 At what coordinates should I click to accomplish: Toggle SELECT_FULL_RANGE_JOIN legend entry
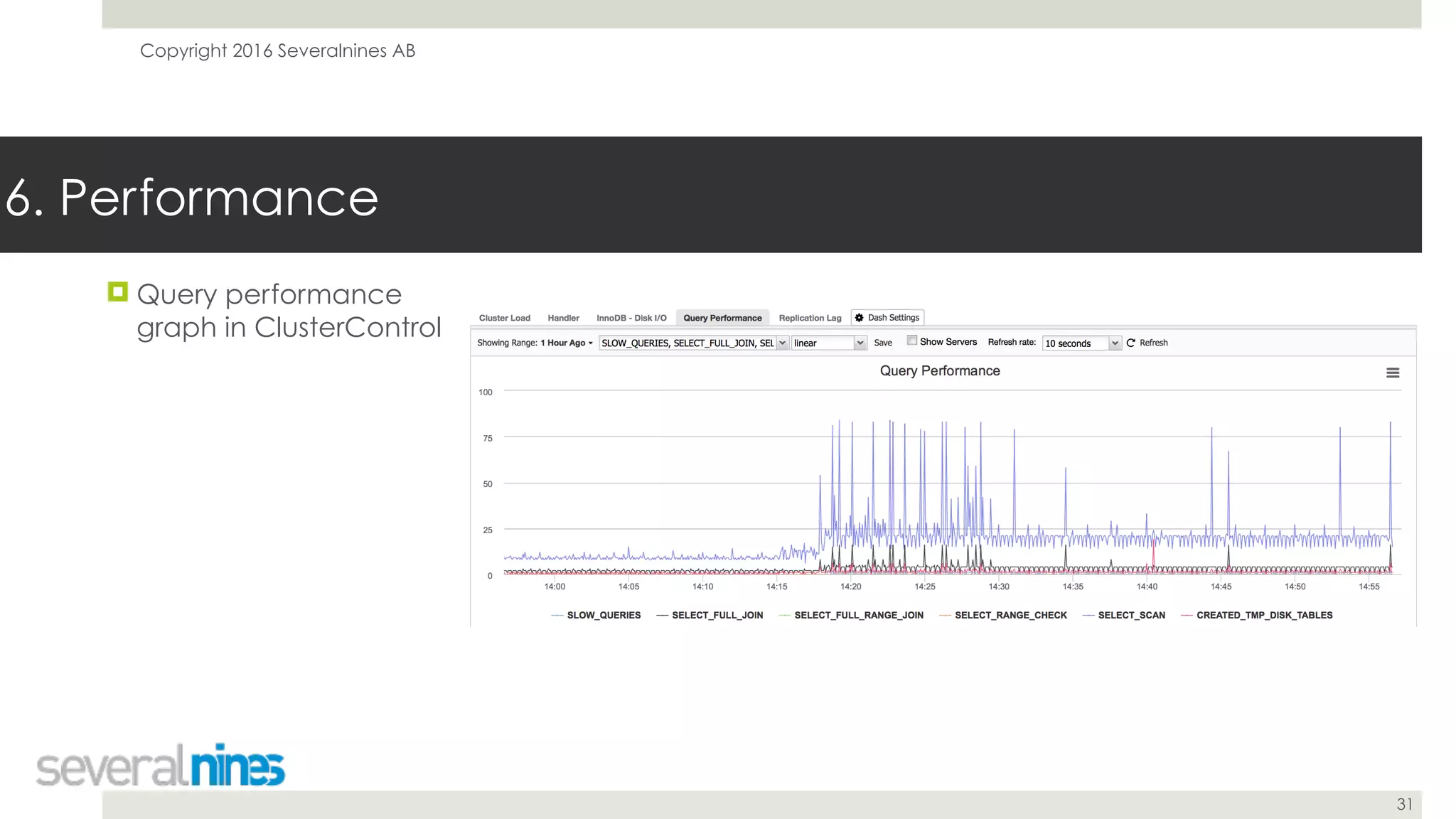(x=851, y=615)
